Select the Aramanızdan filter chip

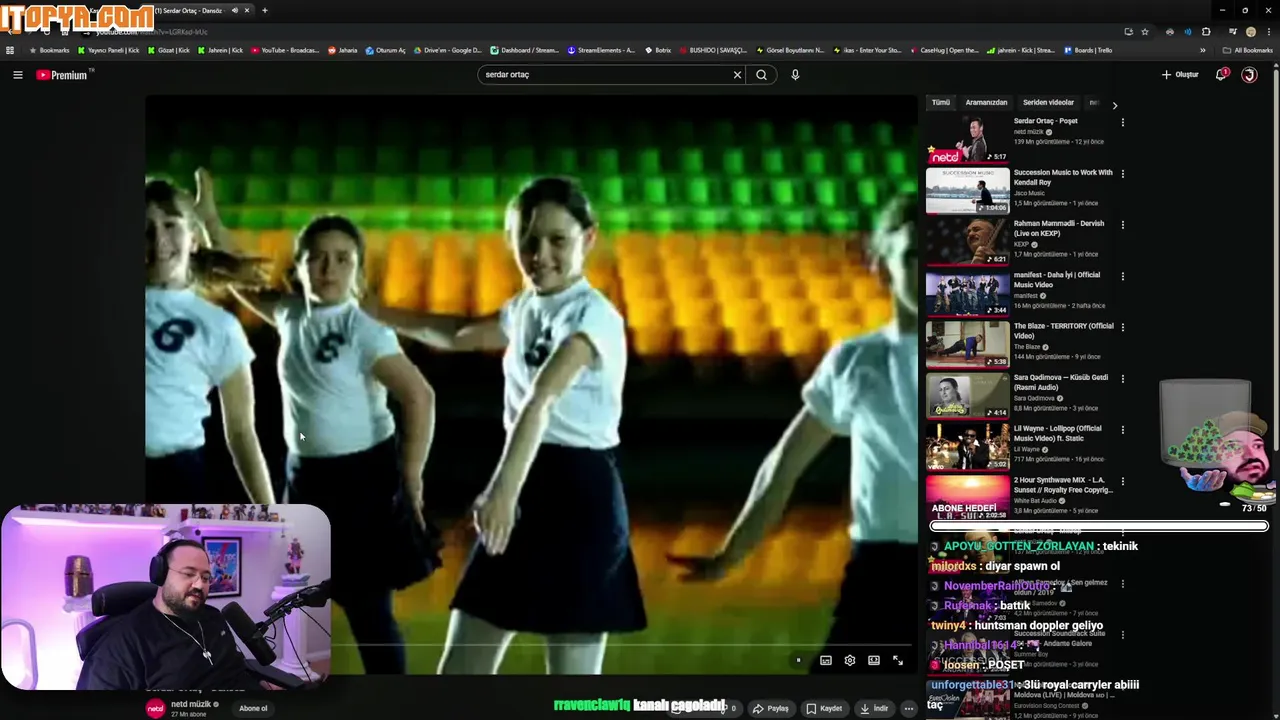[x=986, y=103]
